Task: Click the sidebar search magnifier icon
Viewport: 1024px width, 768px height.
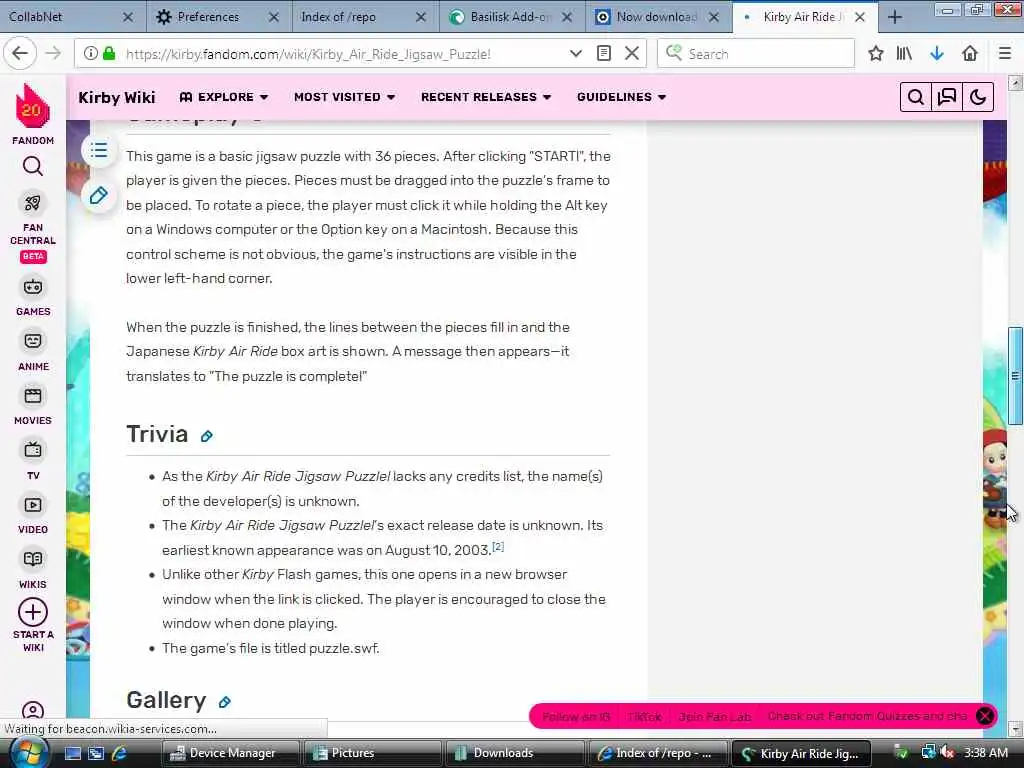Action: pos(33,167)
